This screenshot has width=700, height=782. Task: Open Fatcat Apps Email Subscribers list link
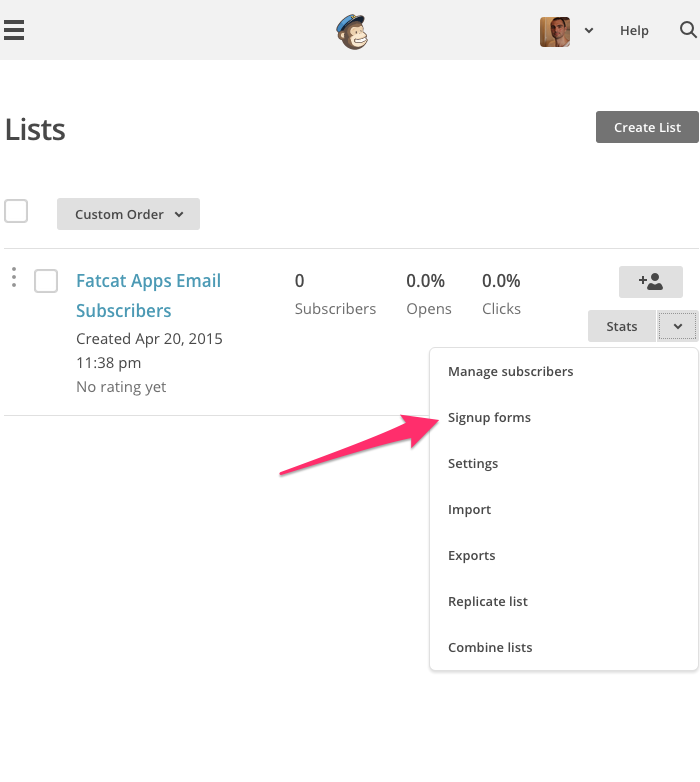point(148,295)
